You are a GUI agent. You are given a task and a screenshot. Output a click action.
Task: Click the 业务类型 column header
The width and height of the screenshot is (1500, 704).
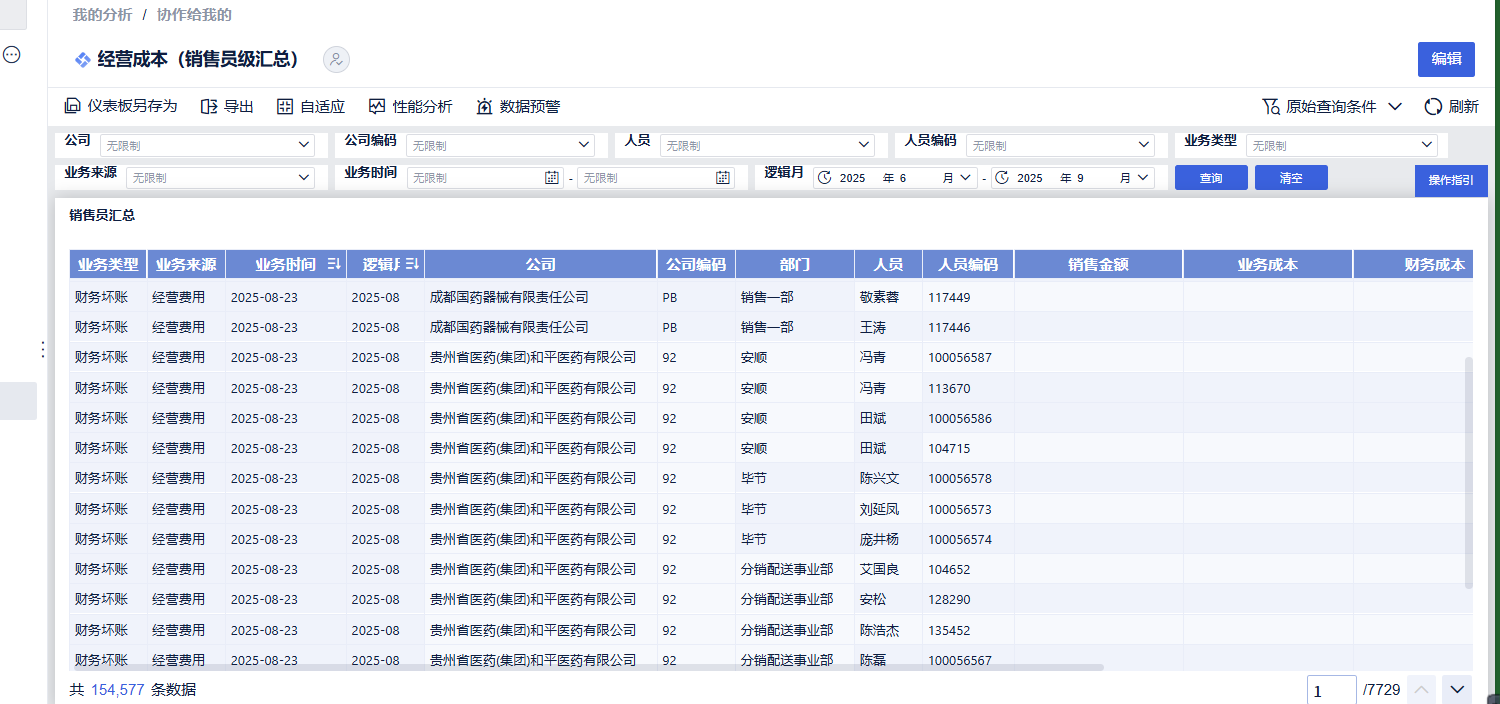pyautogui.click(x=108, y=264)
